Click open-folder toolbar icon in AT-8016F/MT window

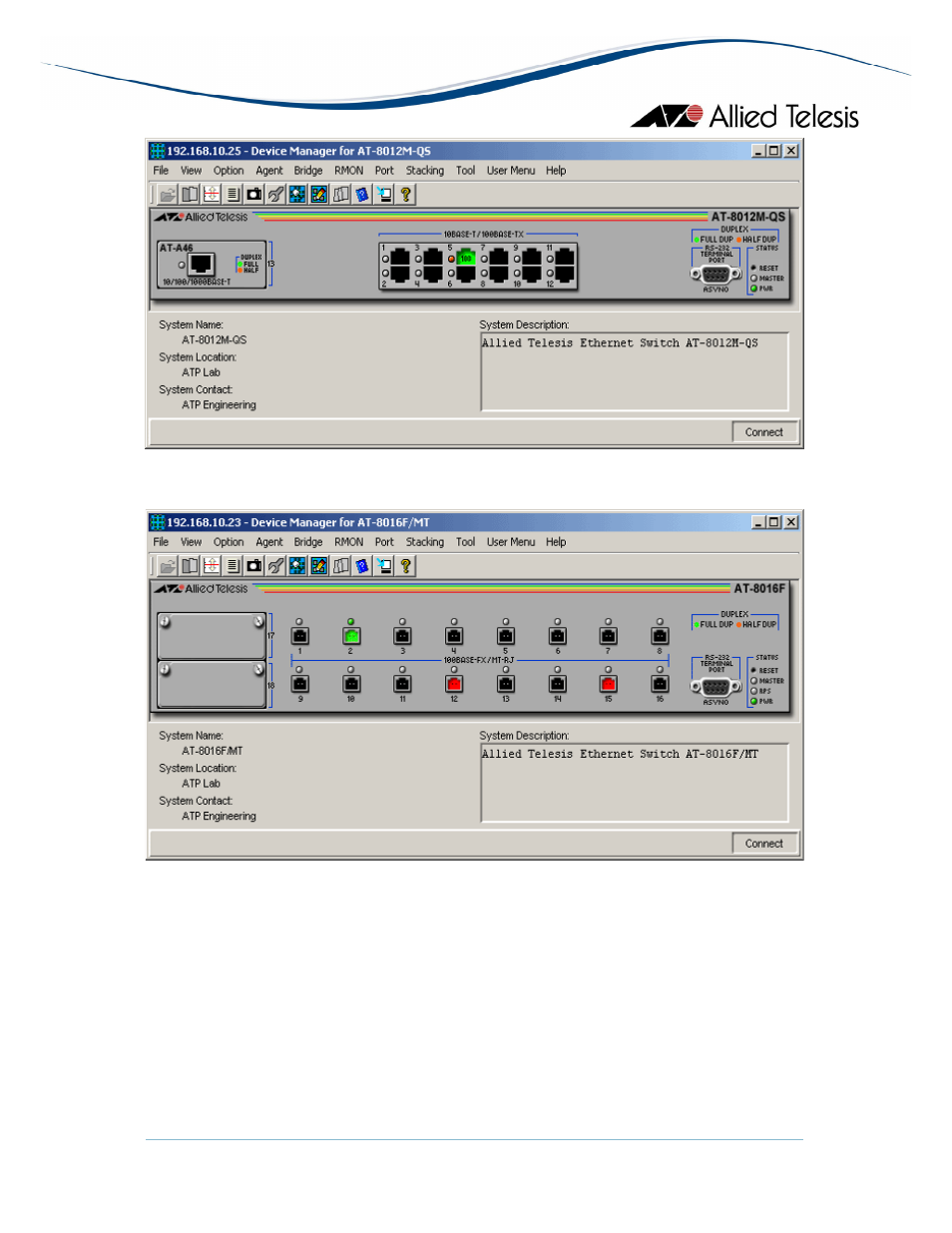pos(168,566)
